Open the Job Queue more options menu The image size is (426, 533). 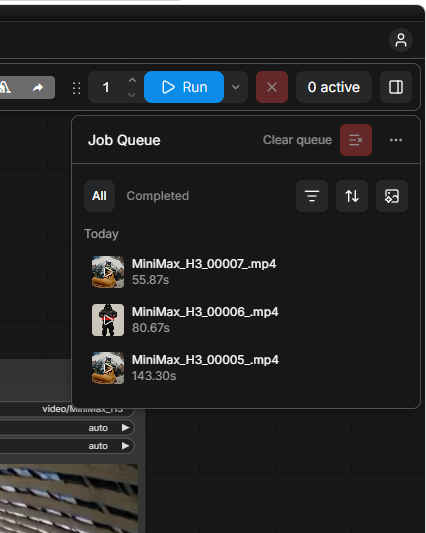[396, 140]
